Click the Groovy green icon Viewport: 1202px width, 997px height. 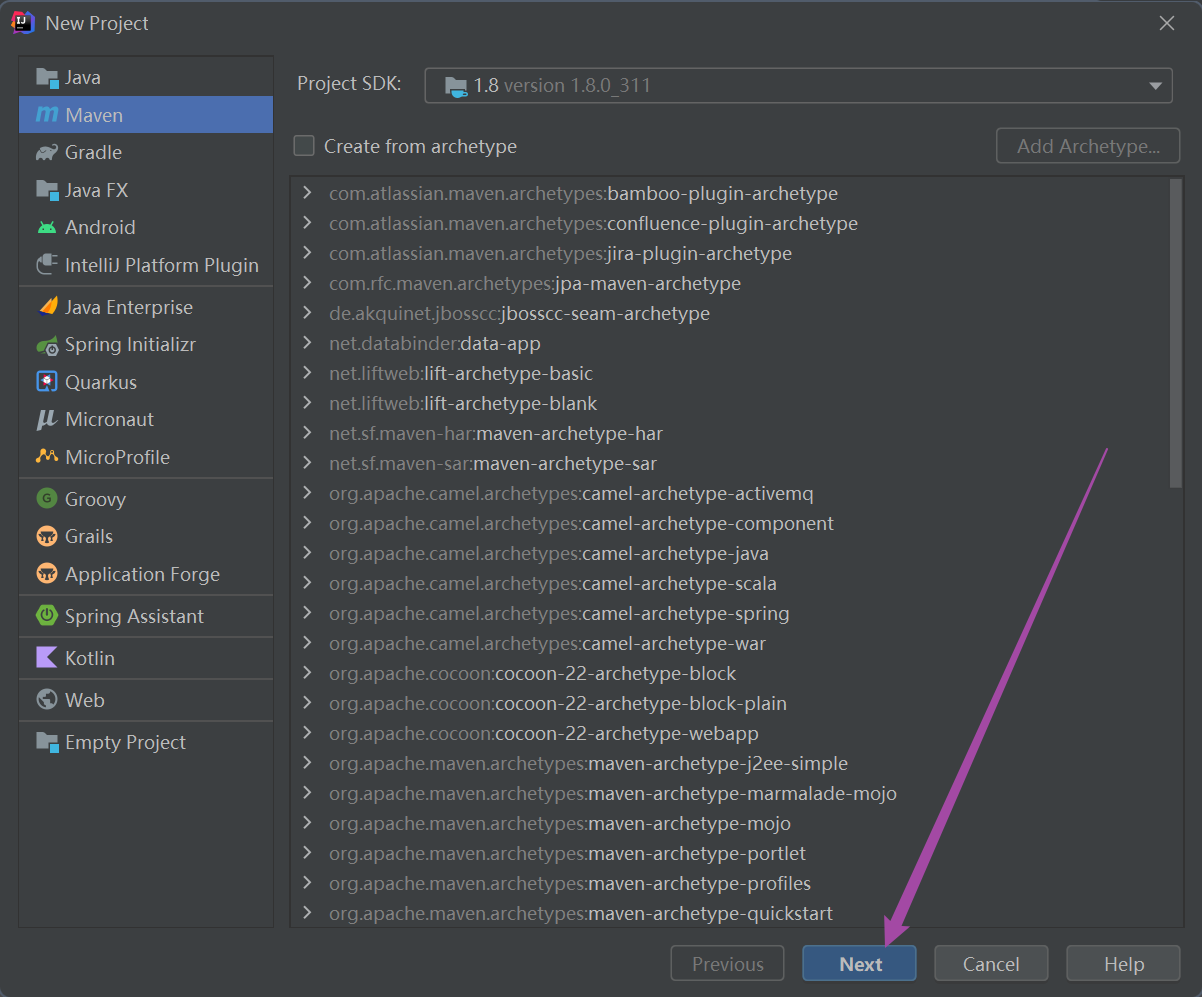[x=47, y=499]
